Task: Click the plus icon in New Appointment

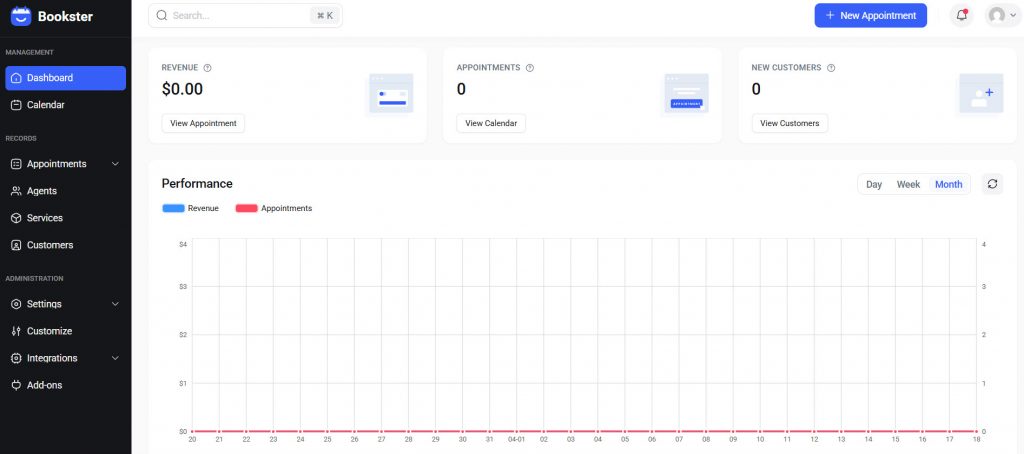Action: click(830, 16)
